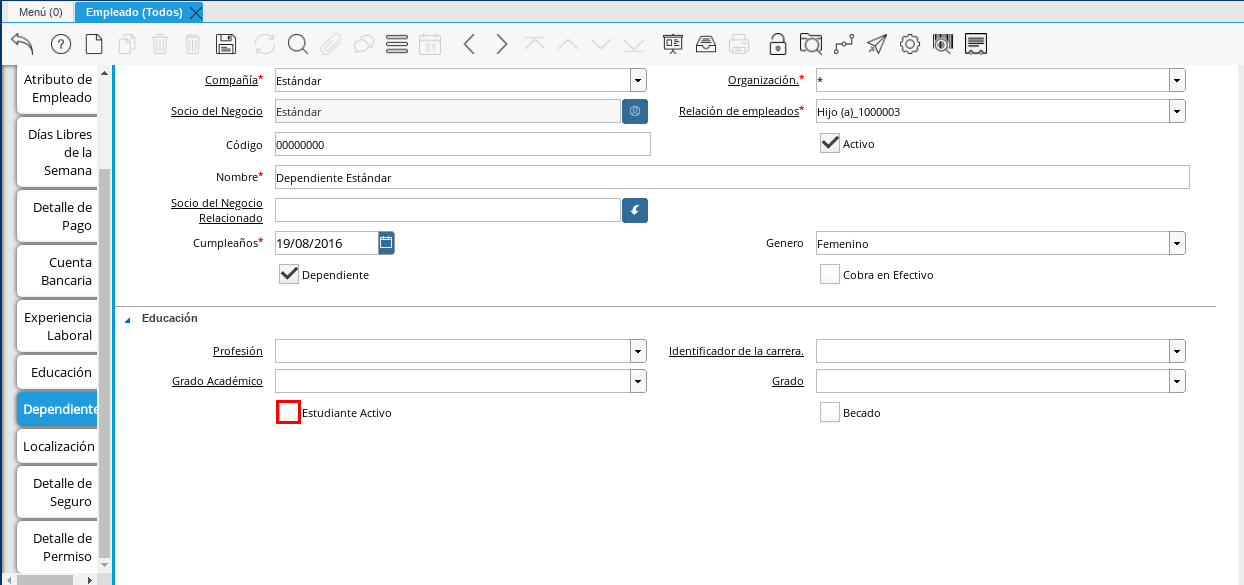The image size is (1244, 585).
Task: Enable the Estudiante Activo checkbox
Action: [x=288, y=412]
